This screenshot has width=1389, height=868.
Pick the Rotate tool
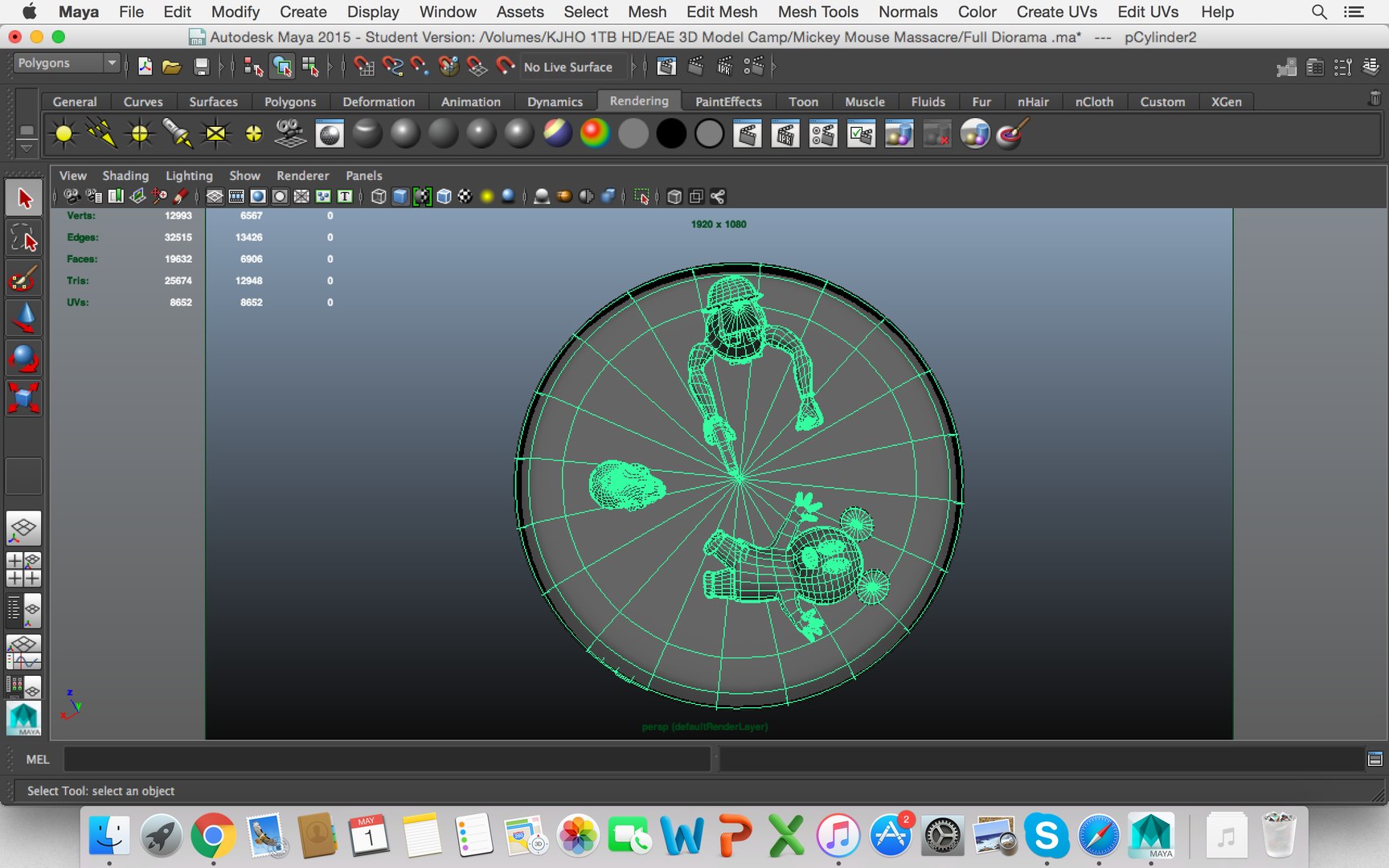click(x=23, y=358)
